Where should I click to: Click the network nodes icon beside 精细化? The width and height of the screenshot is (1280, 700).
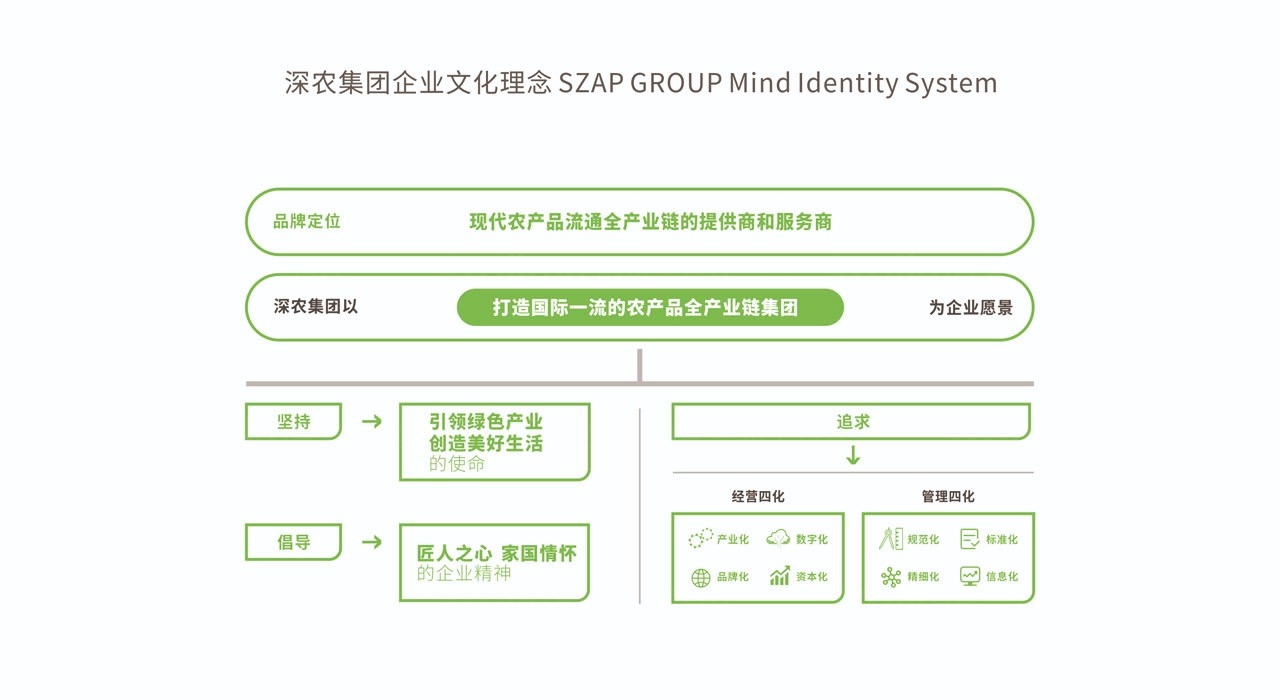click(x=890, y=577)
